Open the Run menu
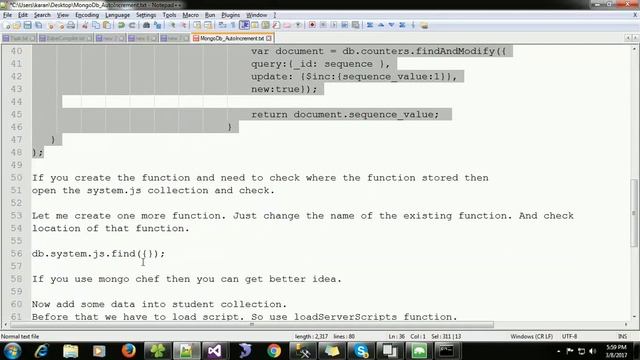Screen dimensions: 640x360 (x=210, y=15)
